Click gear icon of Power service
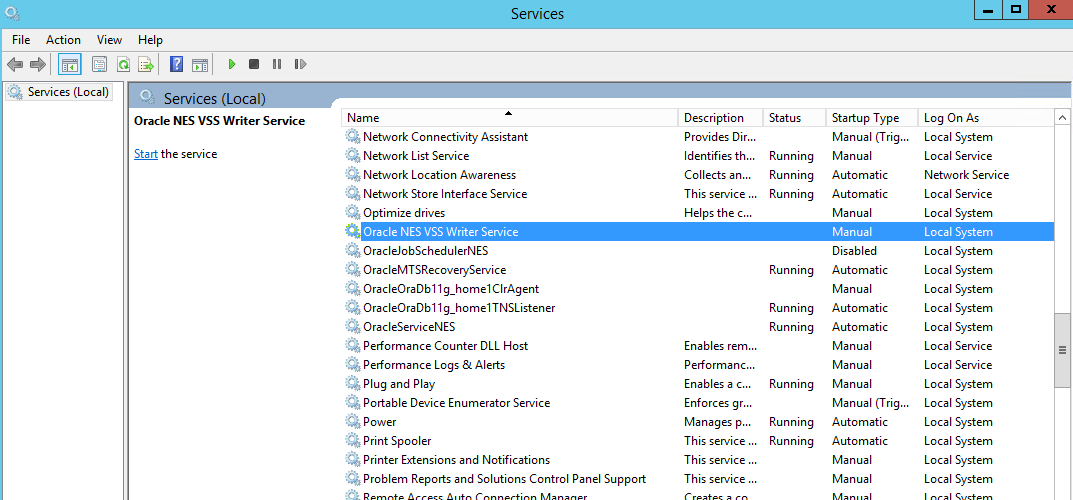This screenshot has height=500, width=1073. (352, 422)
